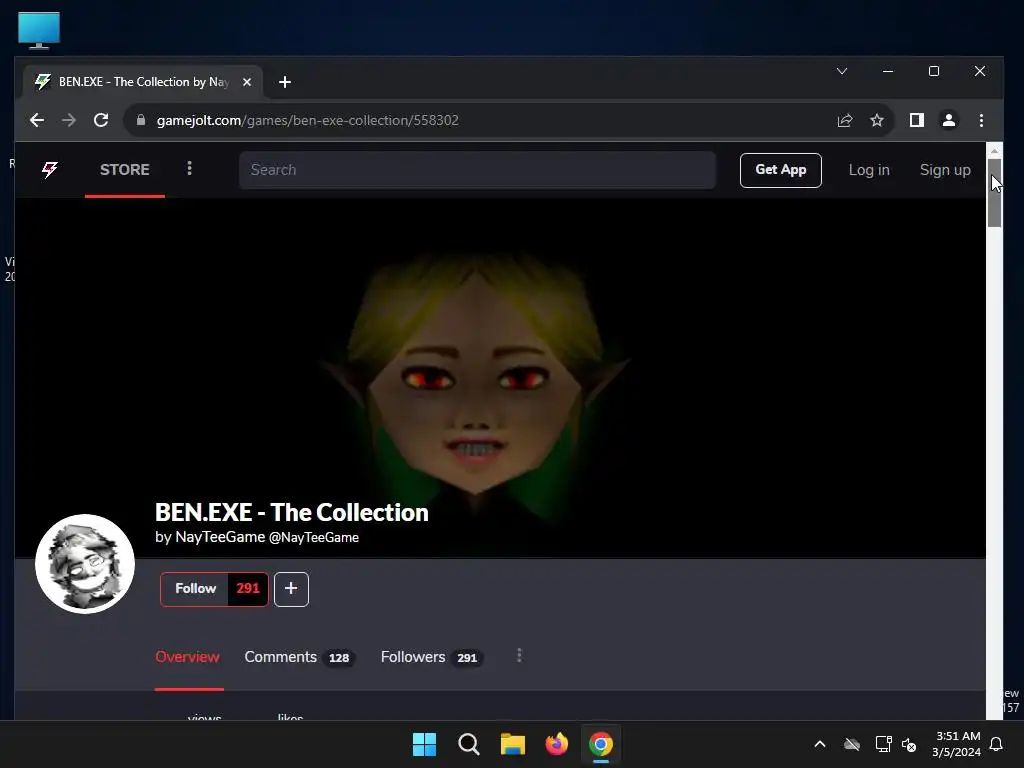Show hidden tray icons chevron
The image size is (1024, 768).
tap(820, 744)
